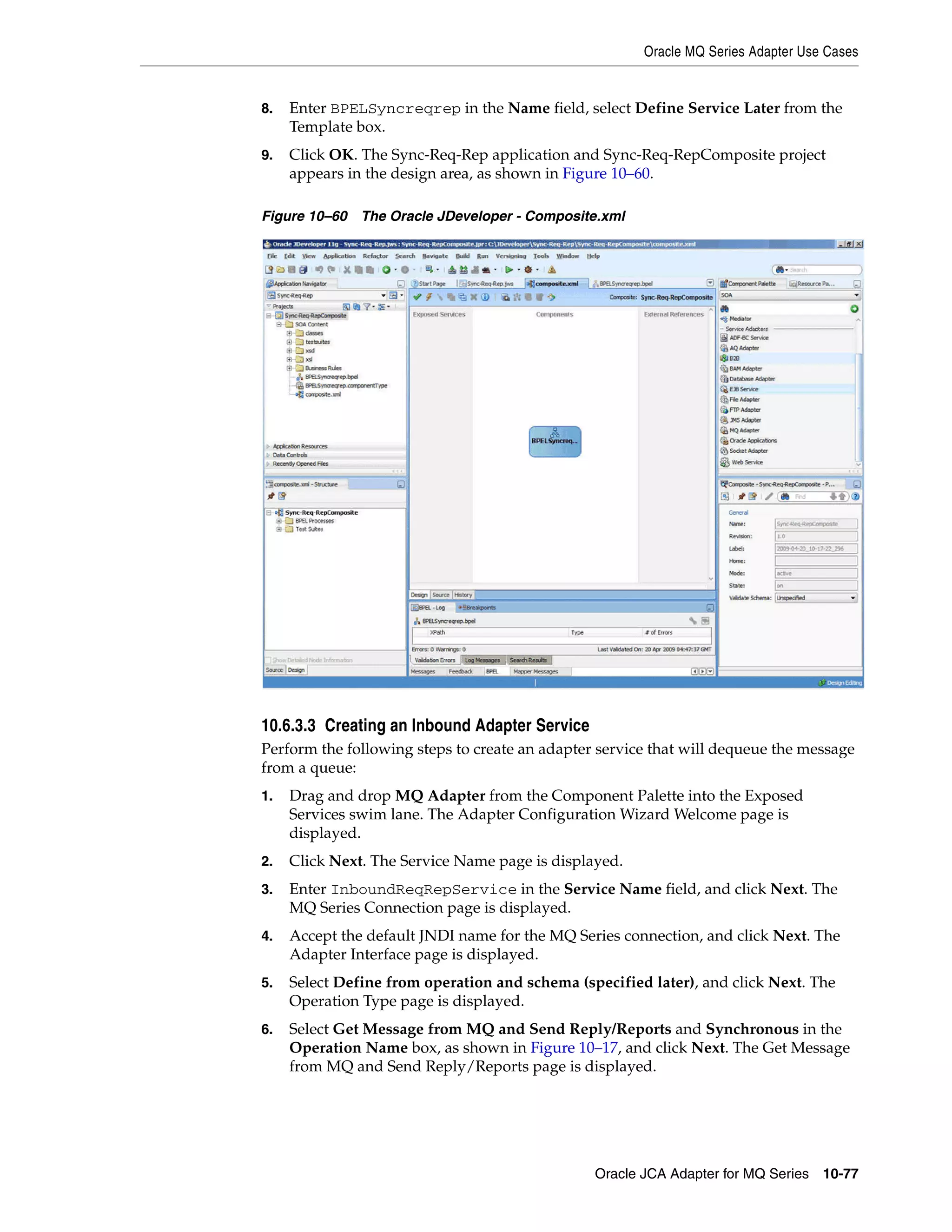Follow the Figure 10–17 link
The height and width of the screenshot is (1232, 952).
pyautogui.click(x=574, y=1047)
